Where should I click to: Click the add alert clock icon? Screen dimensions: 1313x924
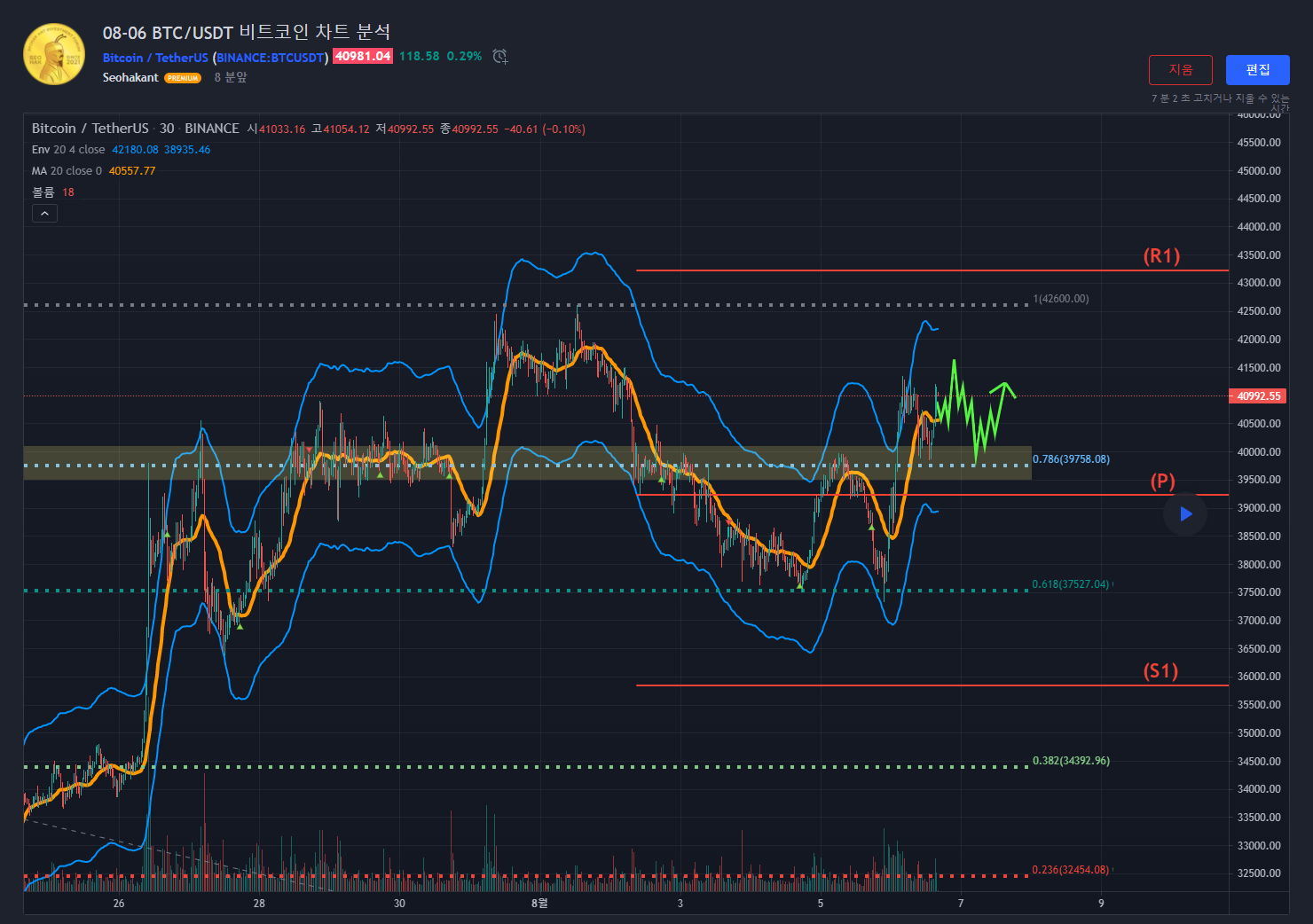point(500,57)
